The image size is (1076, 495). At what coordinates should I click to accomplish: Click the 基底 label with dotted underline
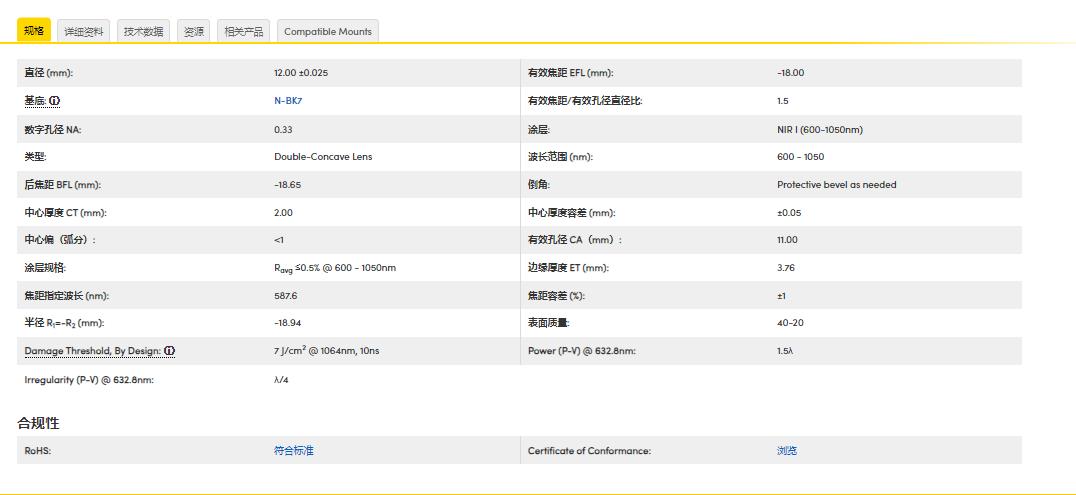35,101
